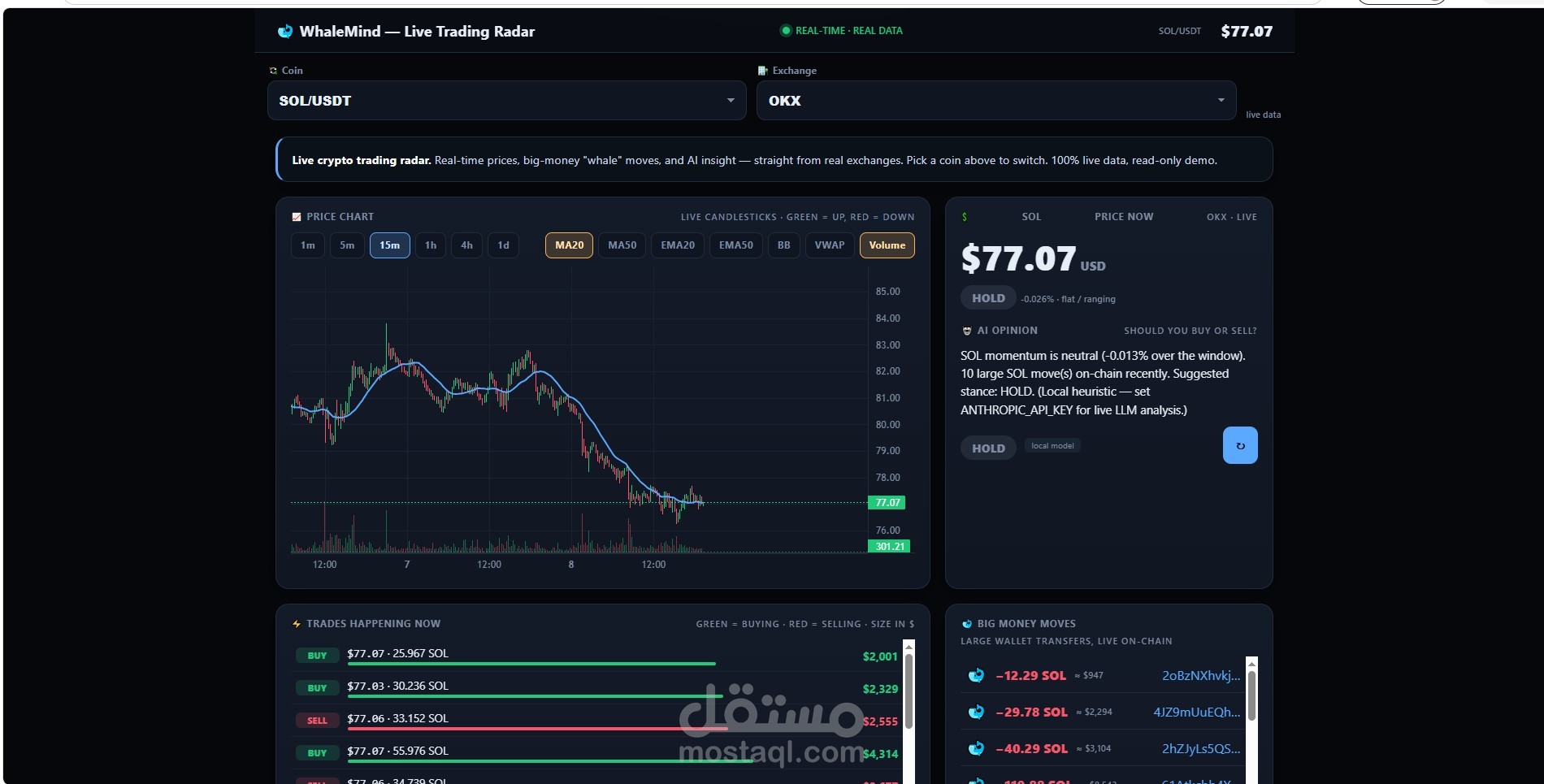Click the HOLD badge under the price

point(988,298)
